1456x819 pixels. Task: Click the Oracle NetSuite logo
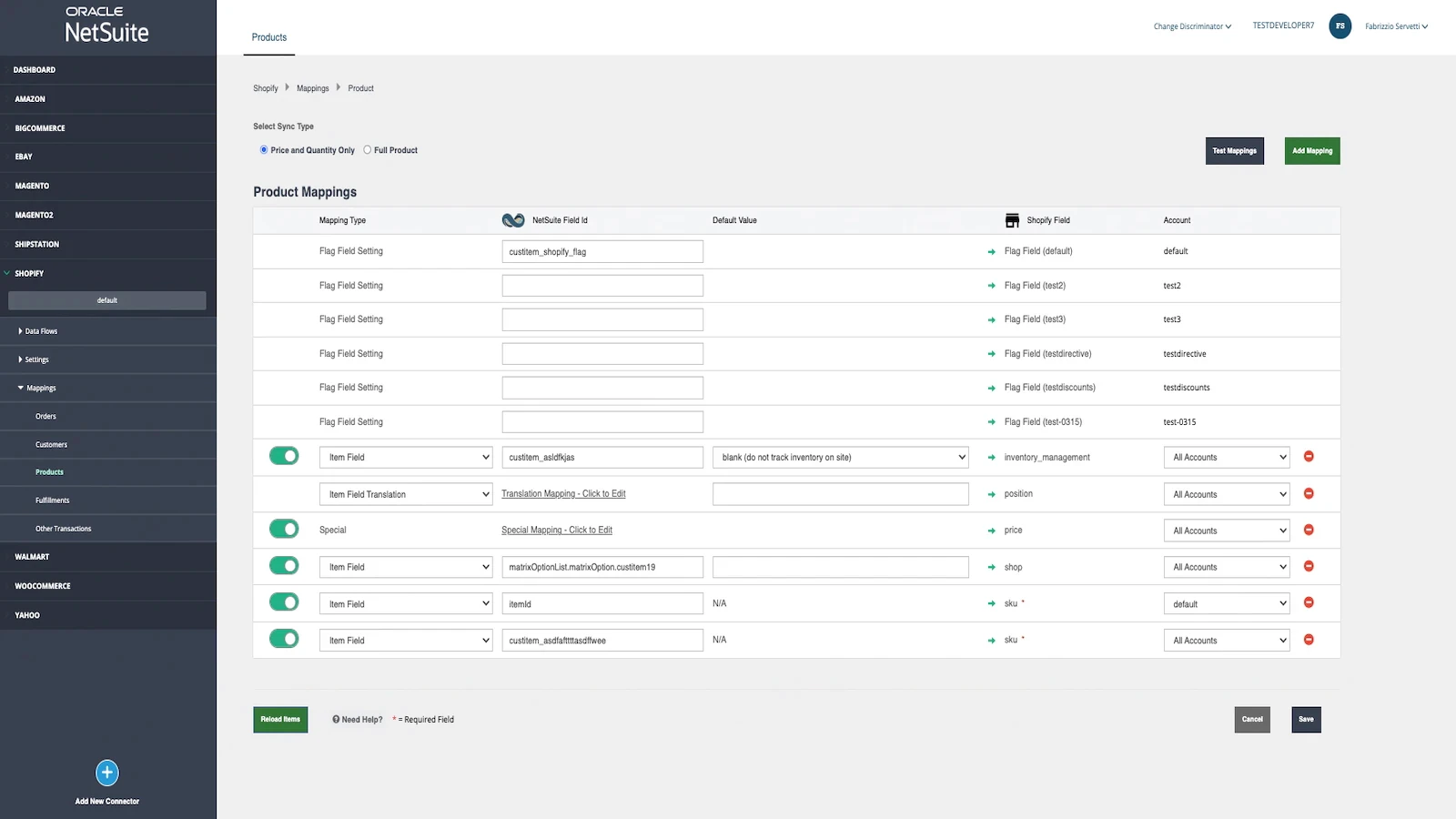pyautogui.click(x=106, y=25)
